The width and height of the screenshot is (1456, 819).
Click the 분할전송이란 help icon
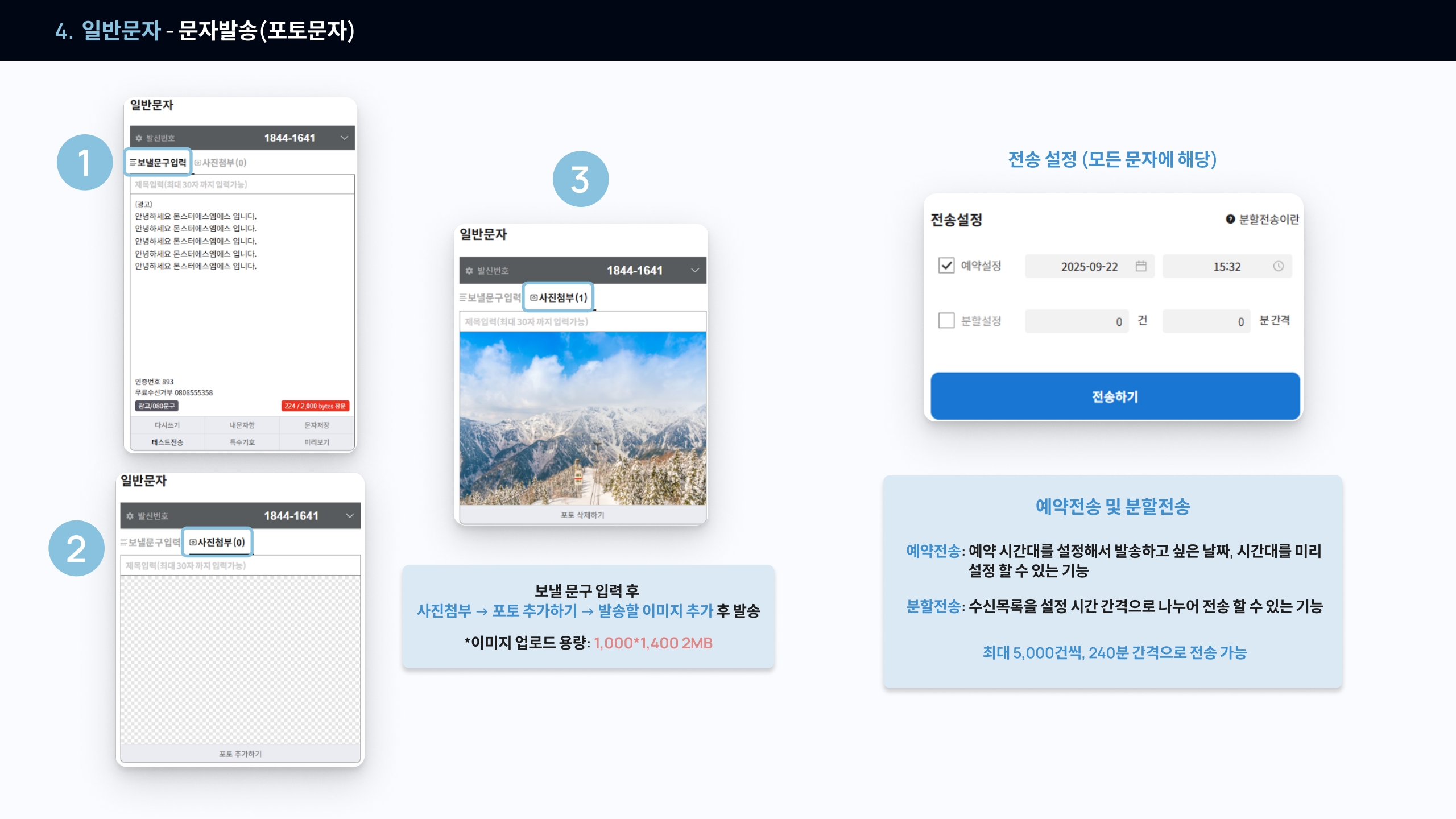click(x=1230, y=219)
